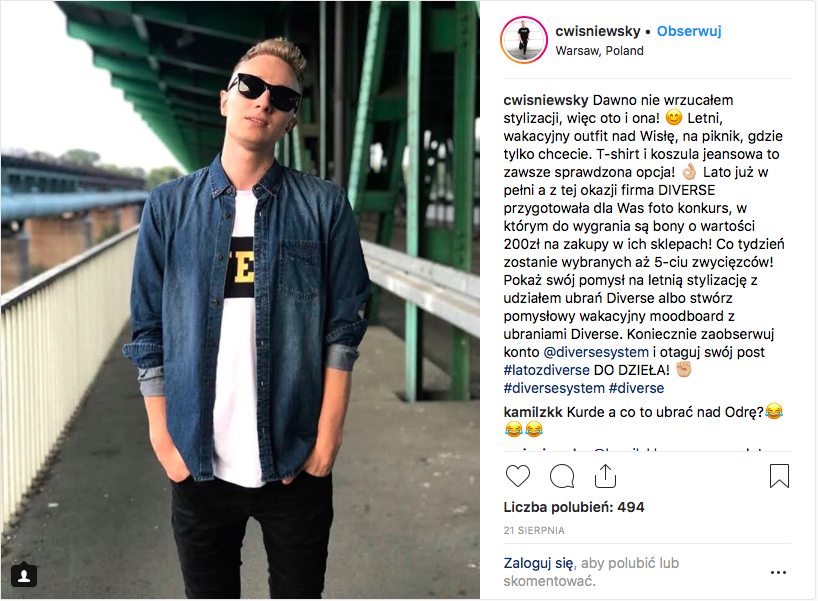
Task: Open the three-dots more options menu
Action: point(778,573)
